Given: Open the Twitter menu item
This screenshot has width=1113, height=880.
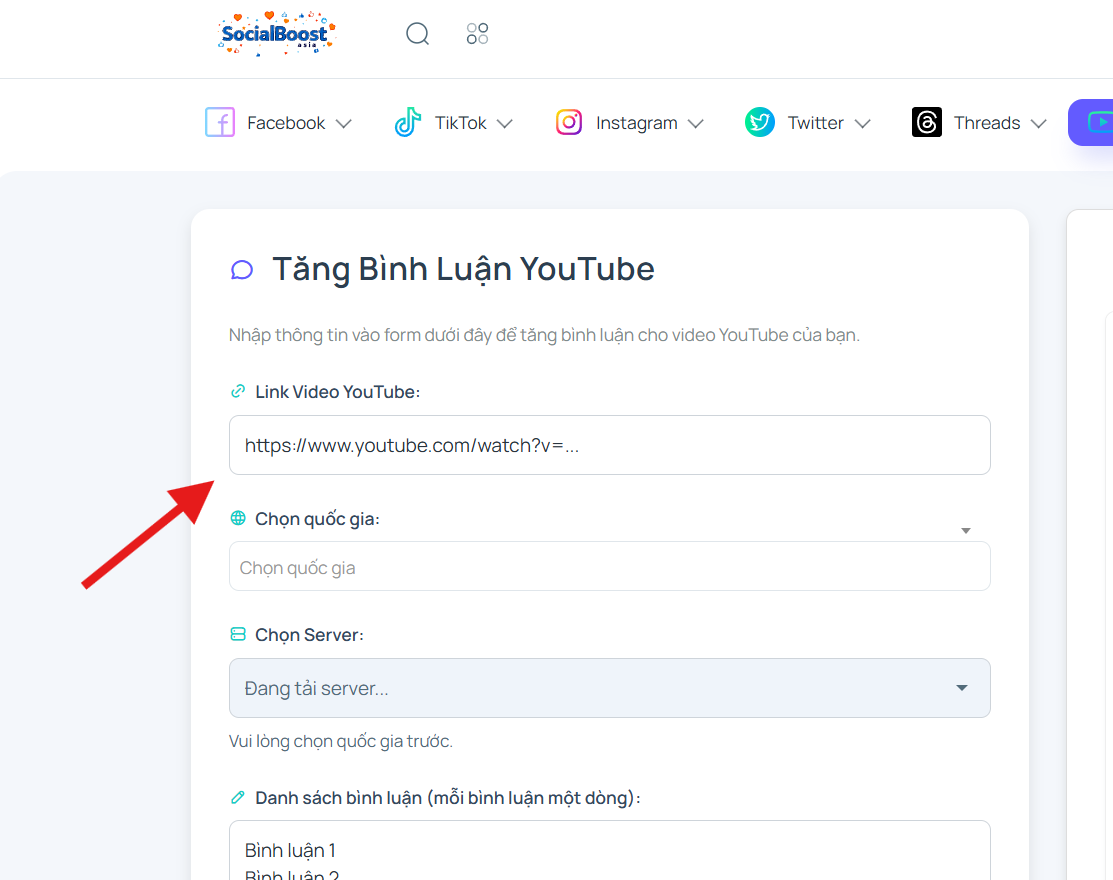Looking at the screenshot, I should point(808,123).
